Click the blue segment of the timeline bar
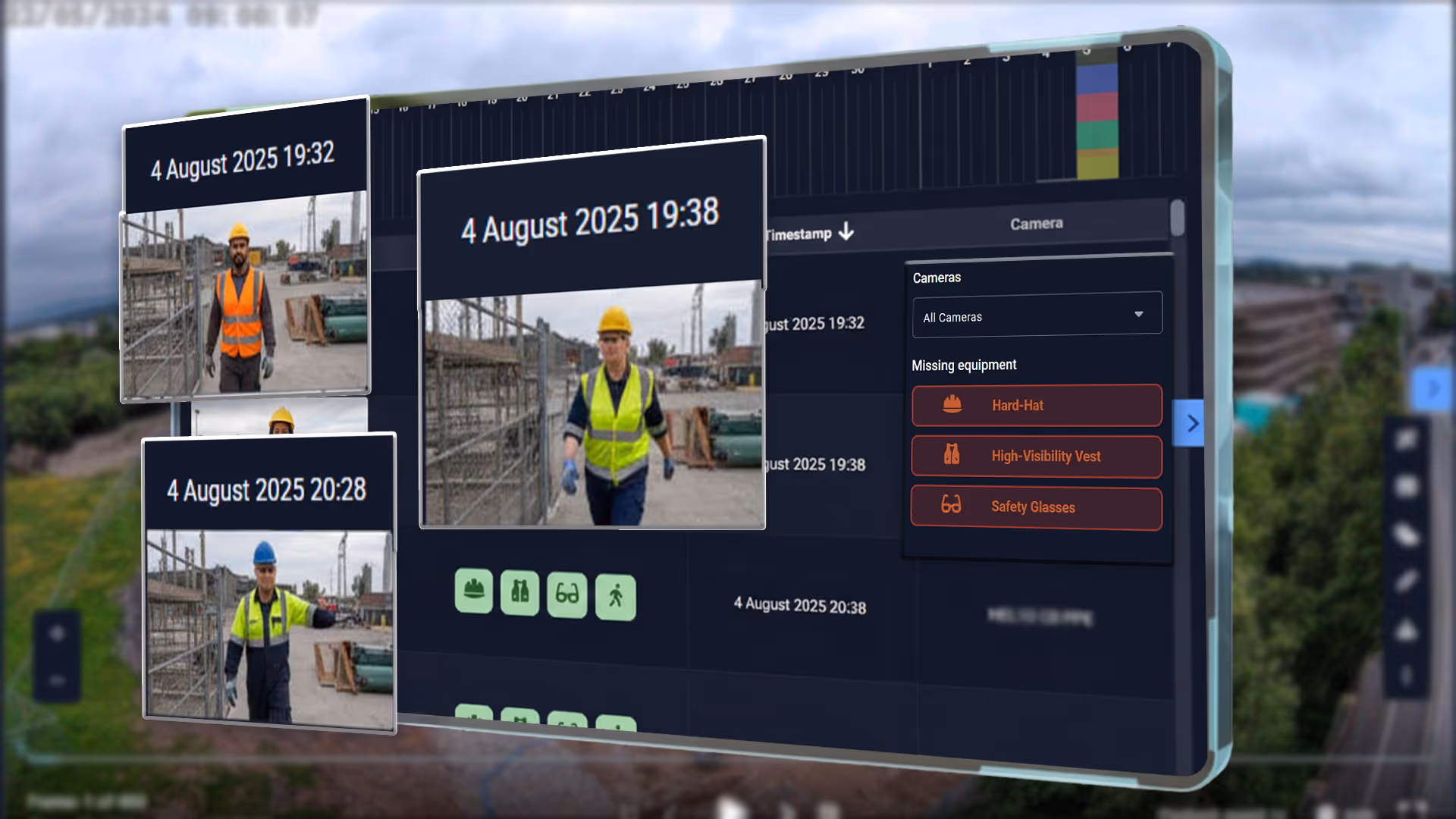1456x819 pixels. point(1097,79)
